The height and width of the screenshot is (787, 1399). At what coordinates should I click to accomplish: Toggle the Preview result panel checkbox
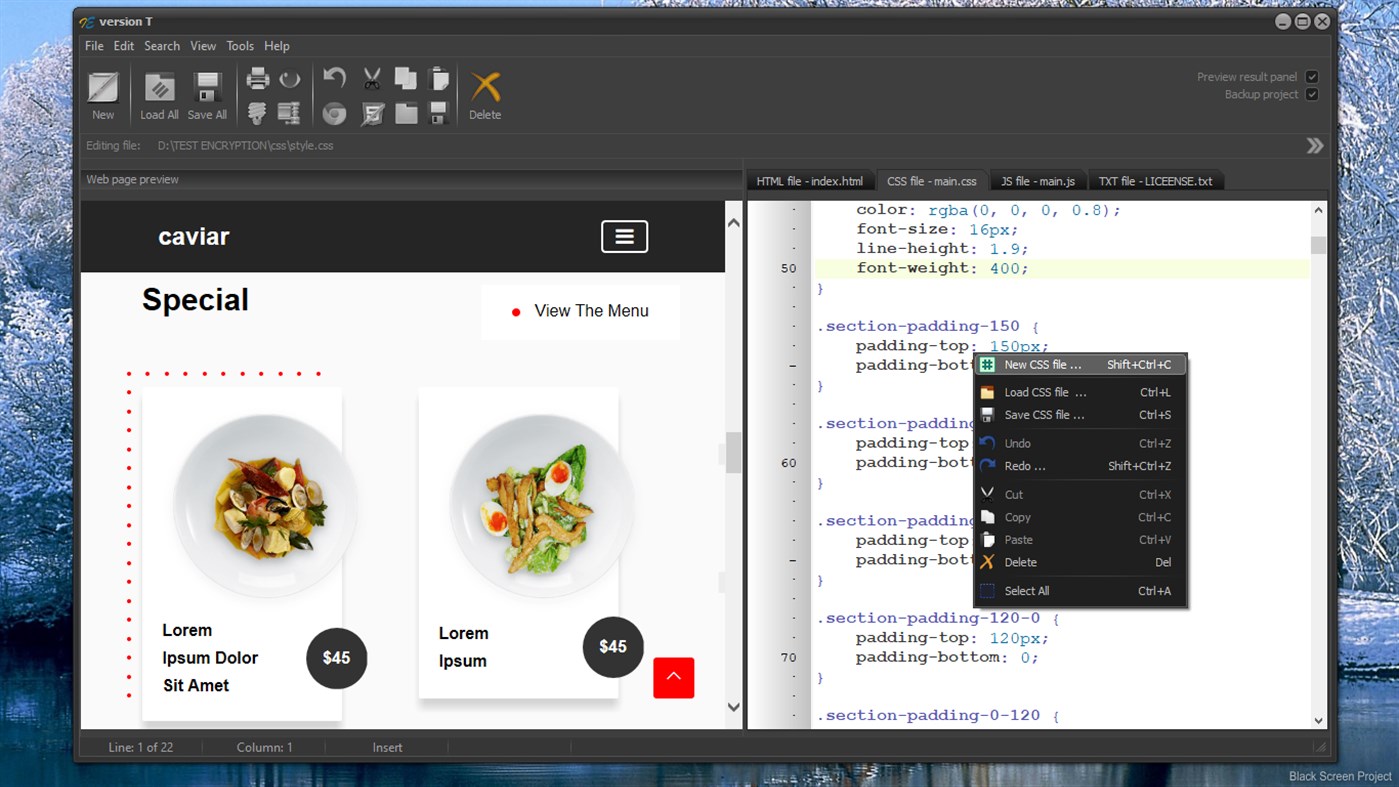(x=1312, y=77)
